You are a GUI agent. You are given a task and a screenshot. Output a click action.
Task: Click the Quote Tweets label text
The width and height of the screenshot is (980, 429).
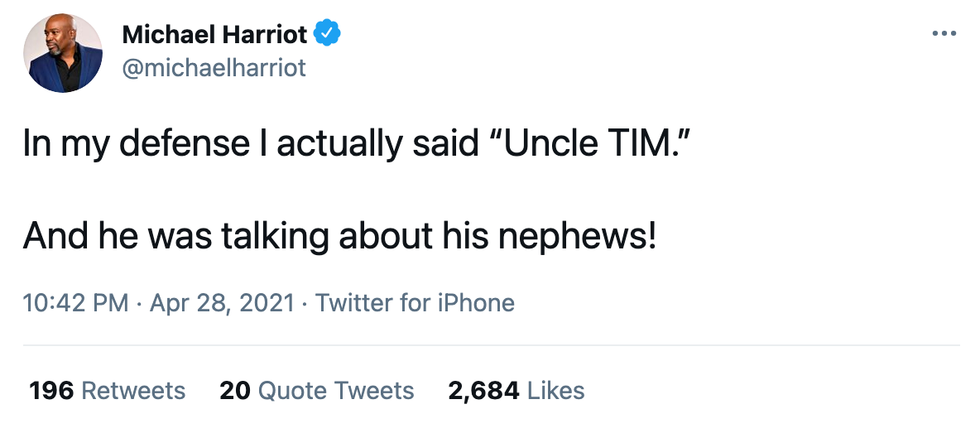point(336,390)
